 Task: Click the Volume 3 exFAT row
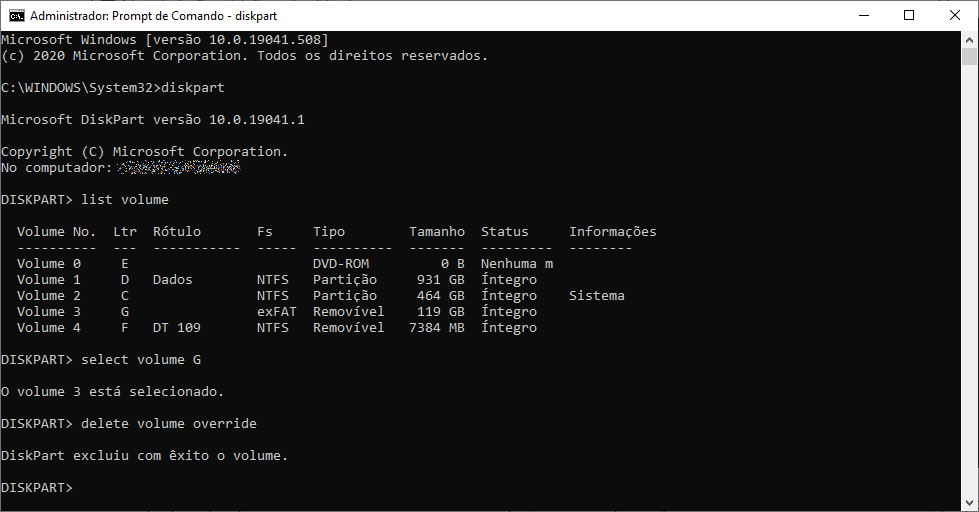tap(277, 312)
